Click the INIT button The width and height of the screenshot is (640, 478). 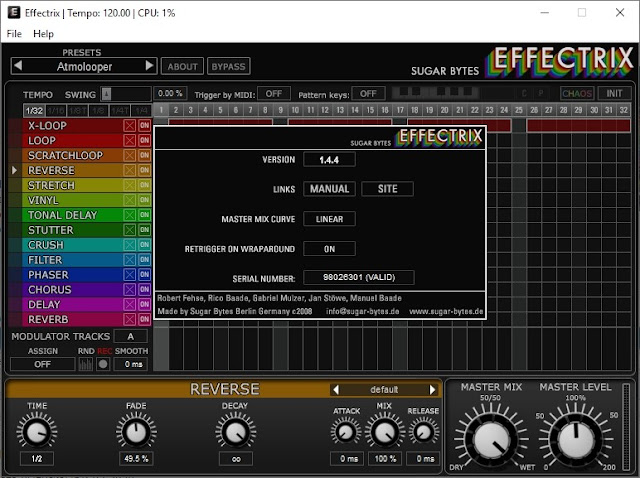coord(614,93)
